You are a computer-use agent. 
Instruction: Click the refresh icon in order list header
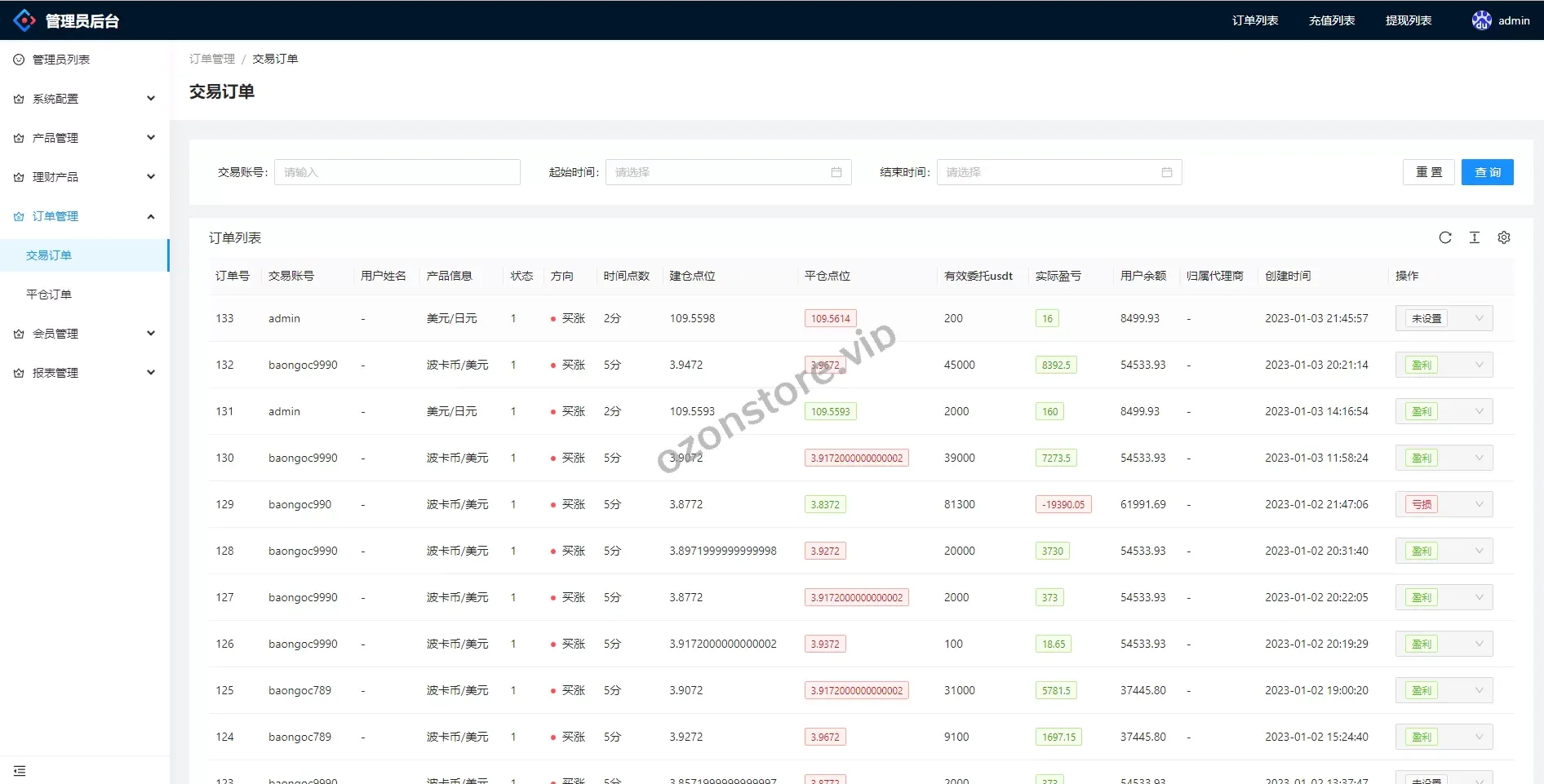click(x=1444, y=237)
